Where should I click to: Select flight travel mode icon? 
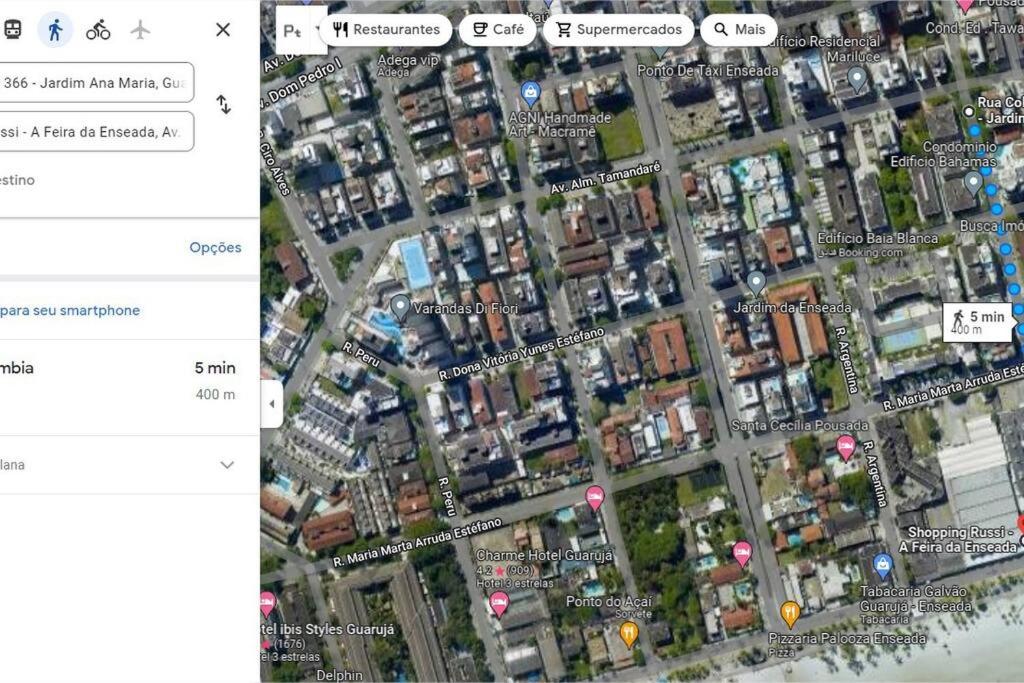point(140,29)
